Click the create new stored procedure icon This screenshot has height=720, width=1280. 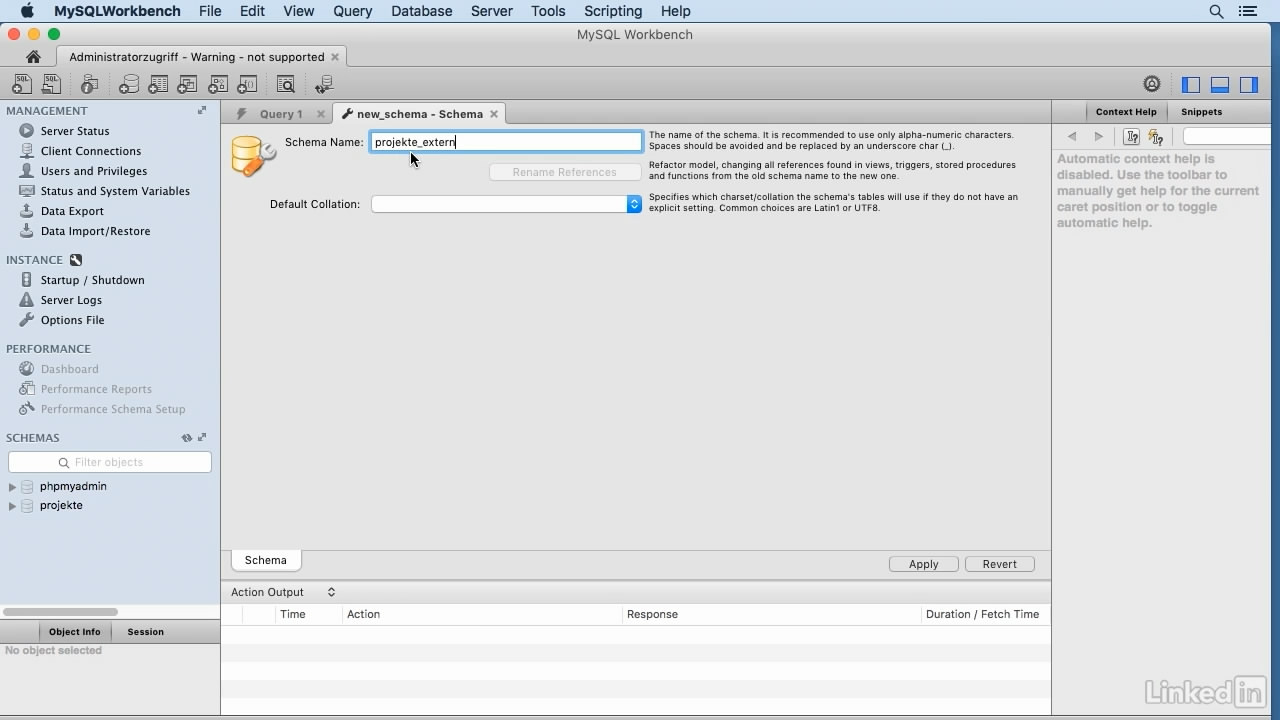[x=217, y=85]
